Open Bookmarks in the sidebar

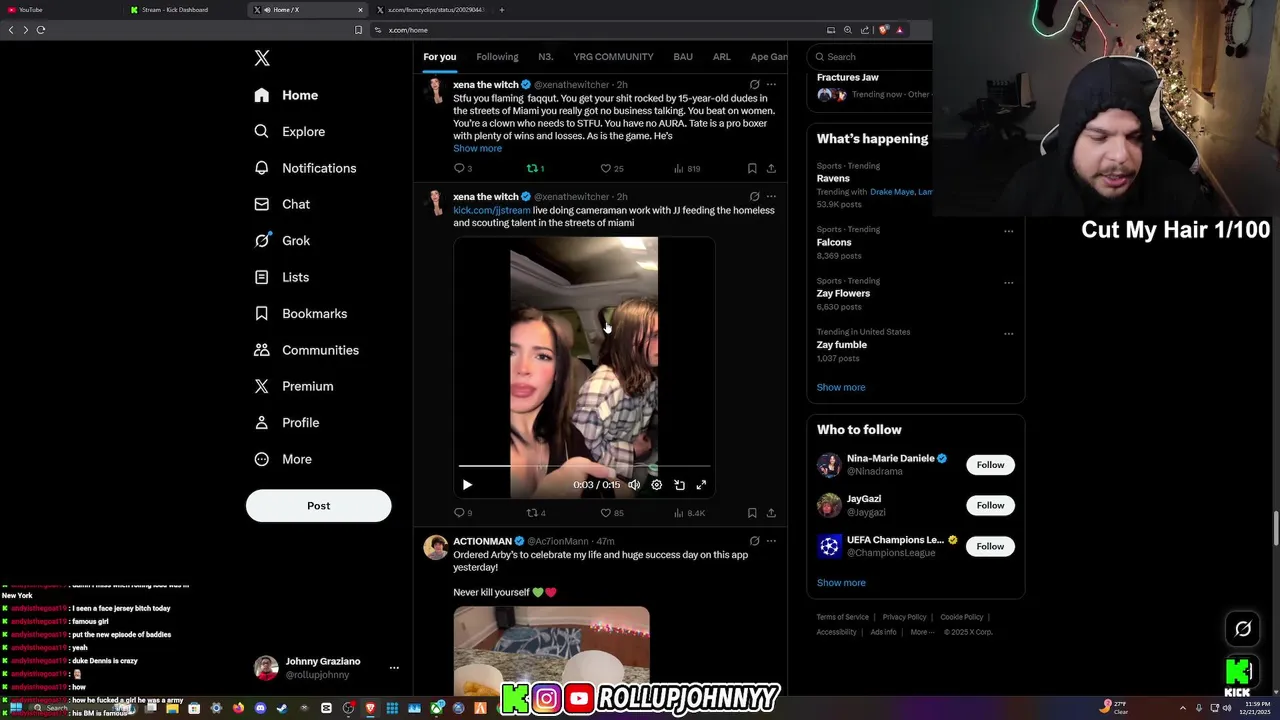[x=300, y=313]
